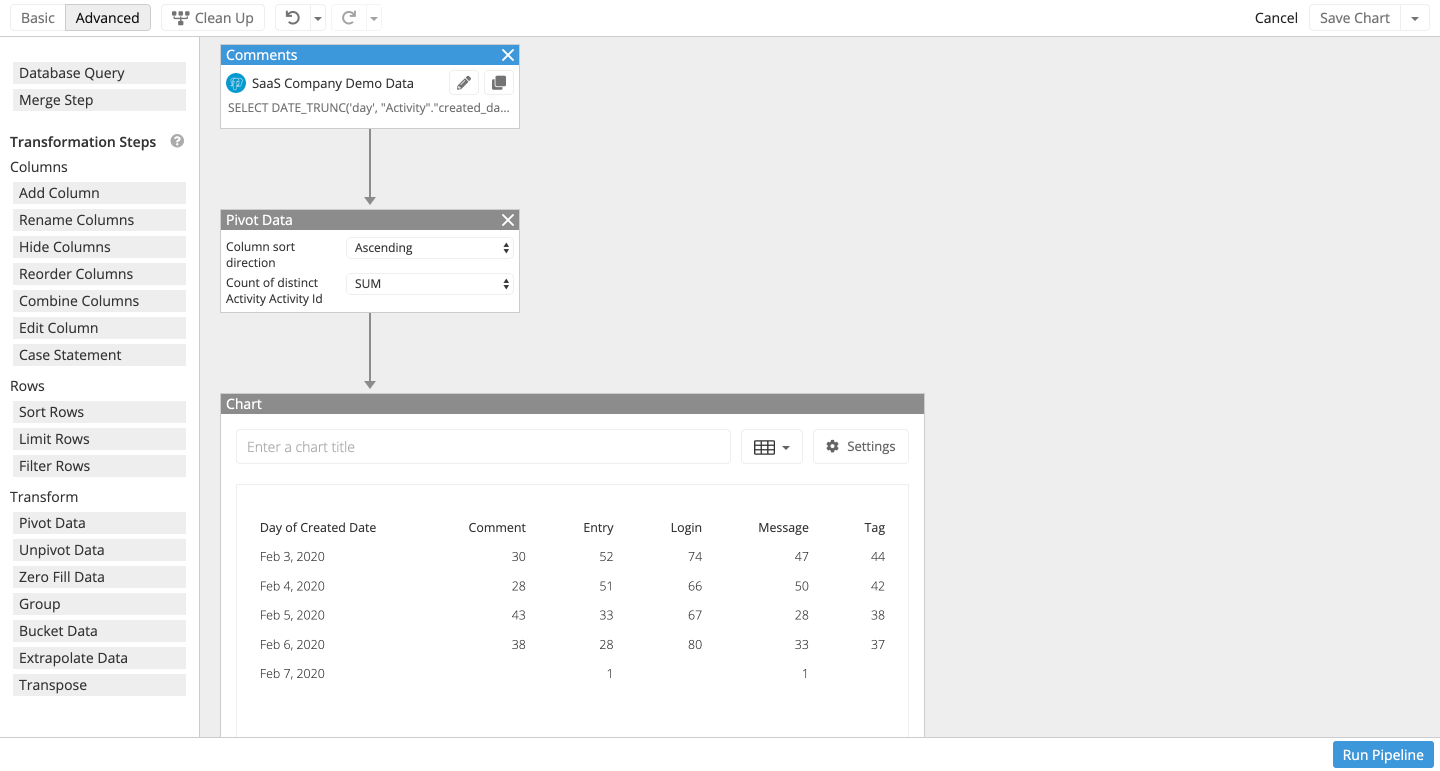Add Transpose step
The image size is (1440, 771).
tap(99, 685)
